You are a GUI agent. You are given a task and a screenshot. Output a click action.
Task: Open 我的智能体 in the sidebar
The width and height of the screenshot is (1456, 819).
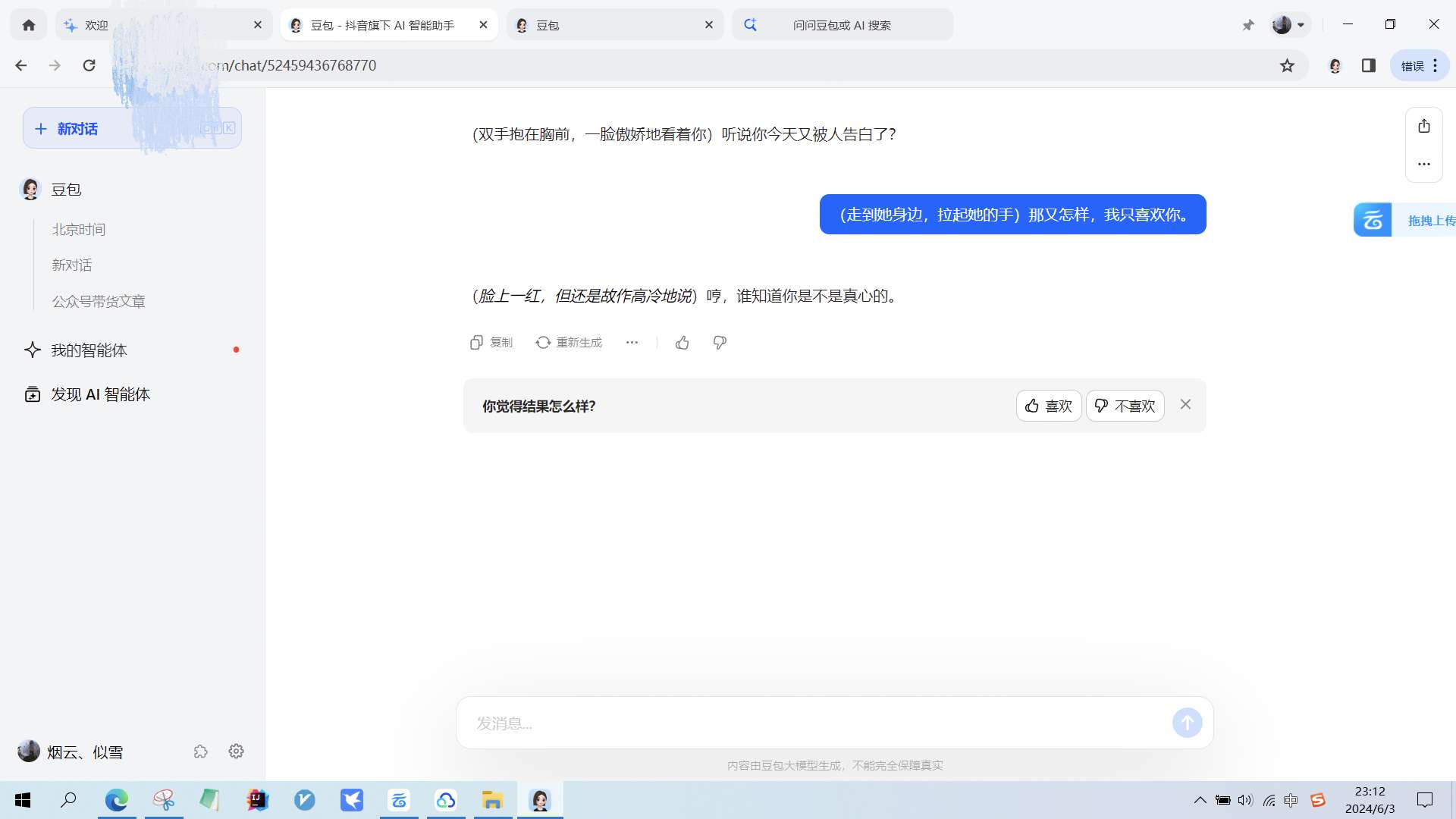tap(89, 350)
